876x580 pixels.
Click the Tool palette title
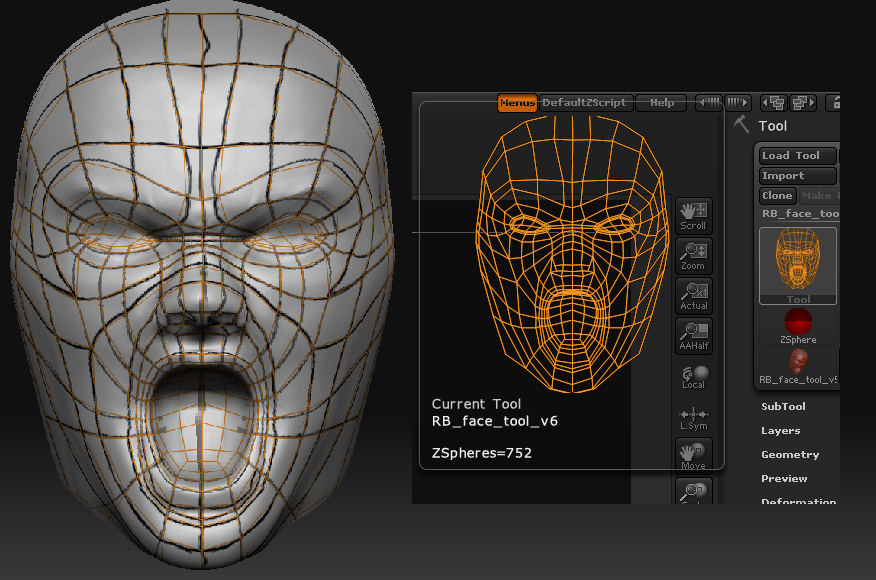coord(773,126)
